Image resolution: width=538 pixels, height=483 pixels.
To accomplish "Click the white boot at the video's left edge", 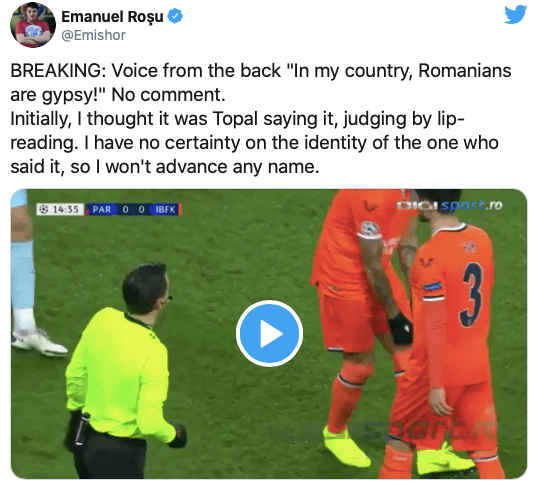I will 39,342.
